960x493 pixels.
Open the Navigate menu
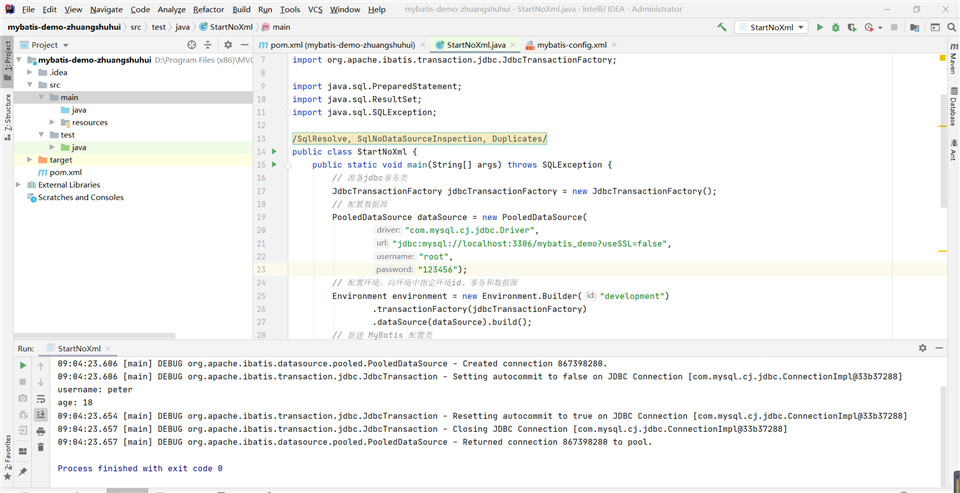(106, 10)
